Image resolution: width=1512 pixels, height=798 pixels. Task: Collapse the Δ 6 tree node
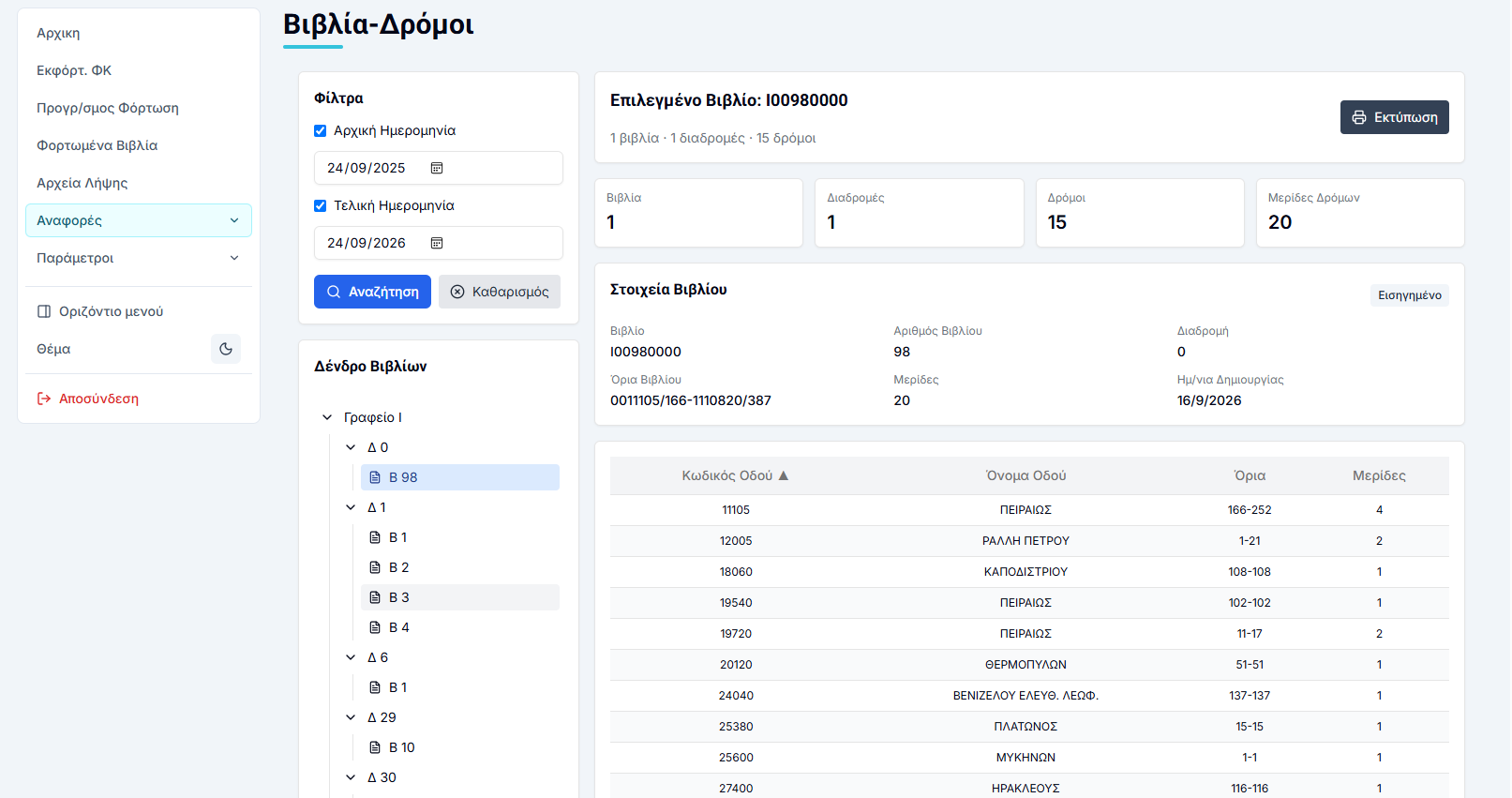click(x=351, y=657)
